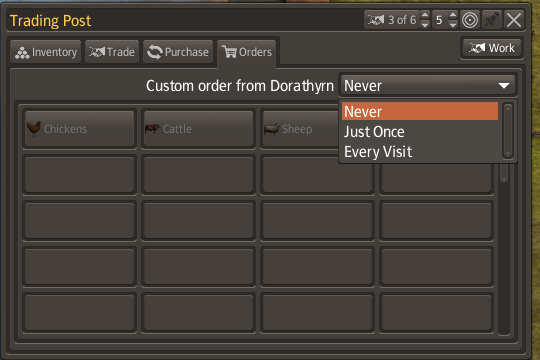
Task: Open the custom order frequency dropdown
Action: 427,85
